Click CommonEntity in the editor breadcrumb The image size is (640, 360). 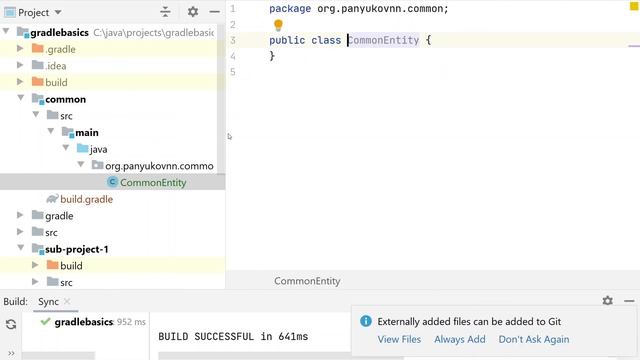307,281
